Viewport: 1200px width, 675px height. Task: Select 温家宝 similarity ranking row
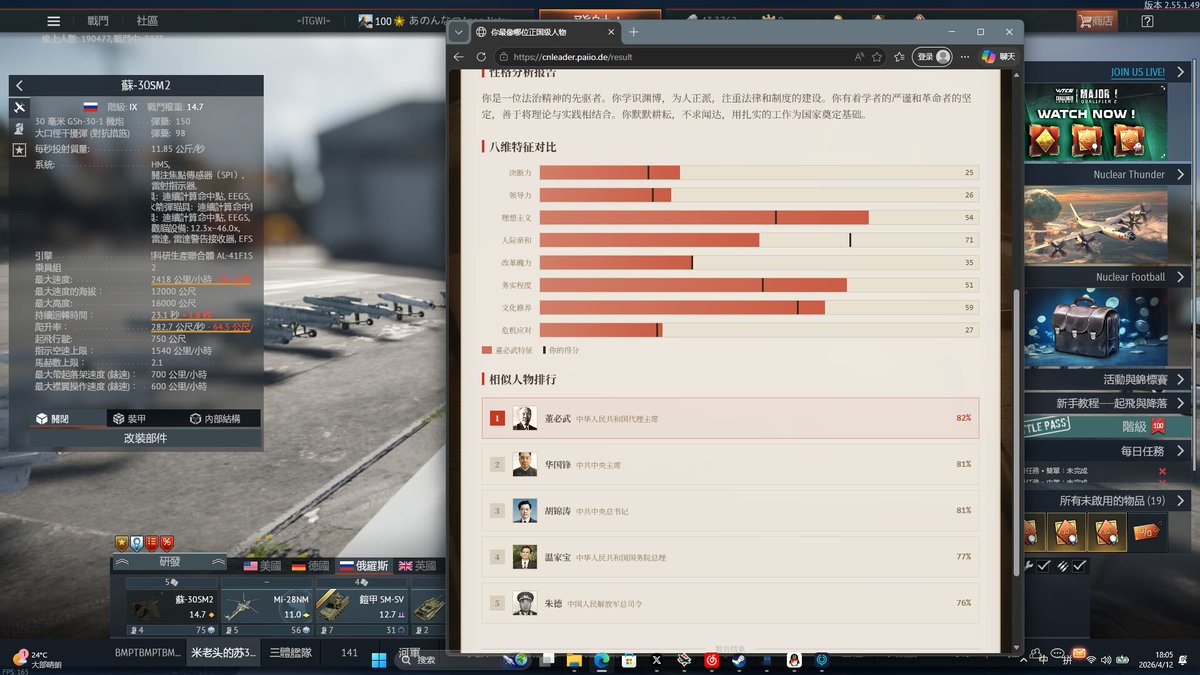click(730, 556)
